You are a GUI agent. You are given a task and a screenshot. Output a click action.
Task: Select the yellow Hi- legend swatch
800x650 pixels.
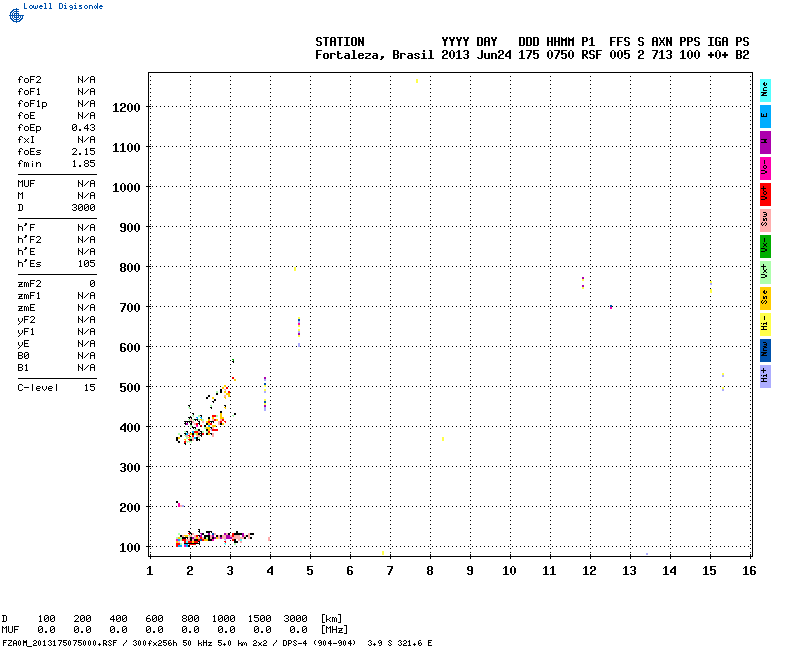pyautogui.click(x=765, y=324)
